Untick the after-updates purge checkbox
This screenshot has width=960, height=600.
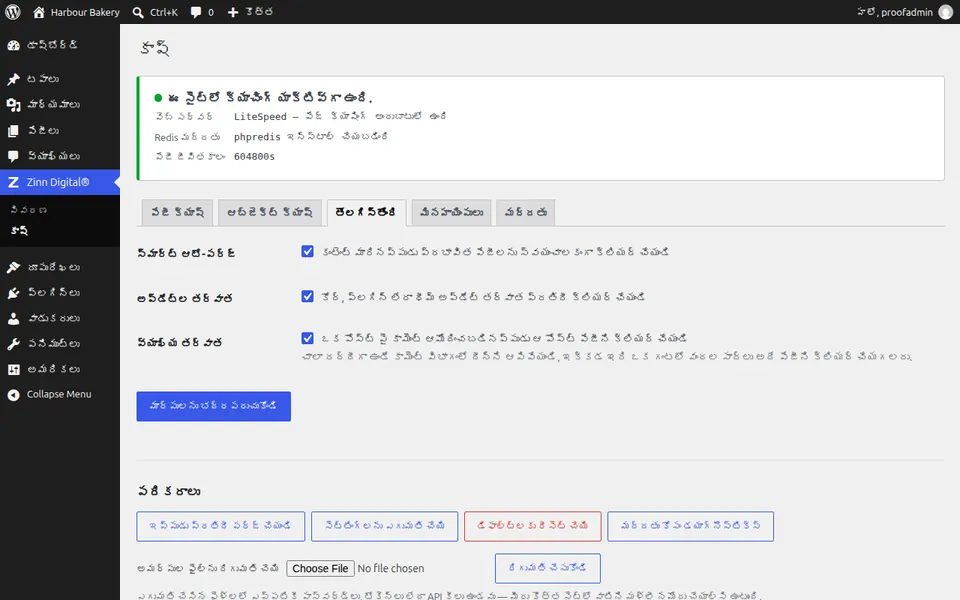click(x=307, y=296)
